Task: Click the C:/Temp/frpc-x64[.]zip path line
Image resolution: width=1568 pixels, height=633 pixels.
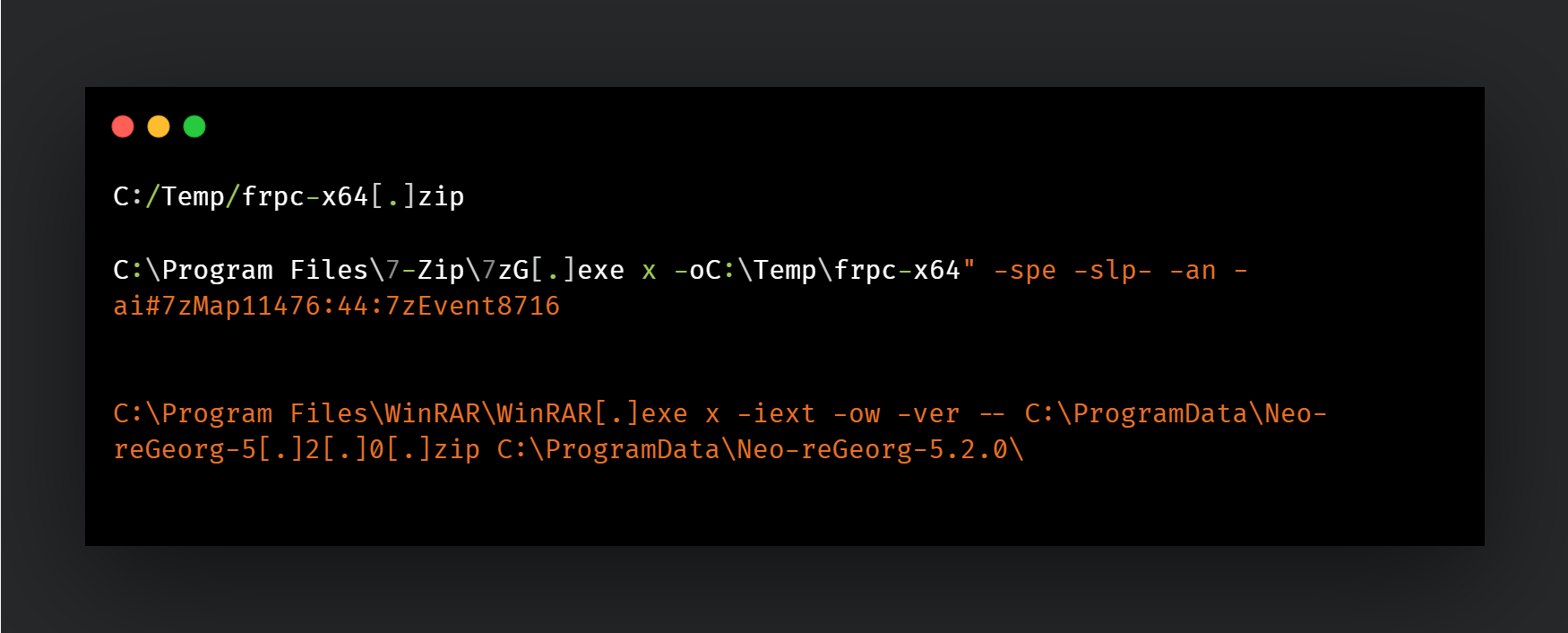Action: pyautogui.click(x=289, y=196)
